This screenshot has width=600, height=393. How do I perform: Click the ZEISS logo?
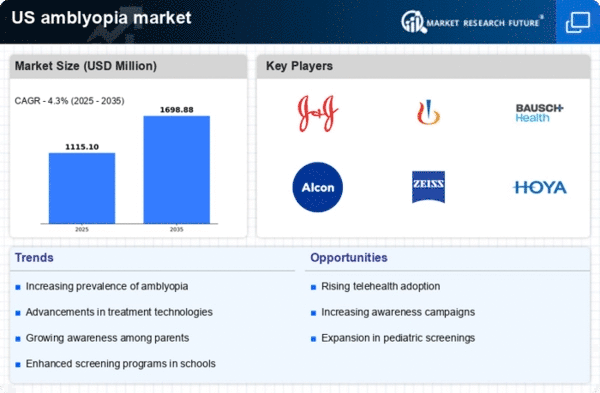coord(428,187)
